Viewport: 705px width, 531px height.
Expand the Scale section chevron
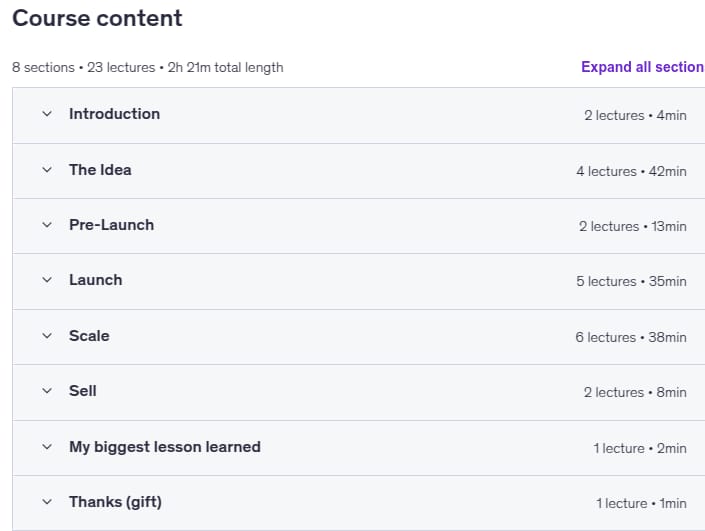[x=47, y=336]
